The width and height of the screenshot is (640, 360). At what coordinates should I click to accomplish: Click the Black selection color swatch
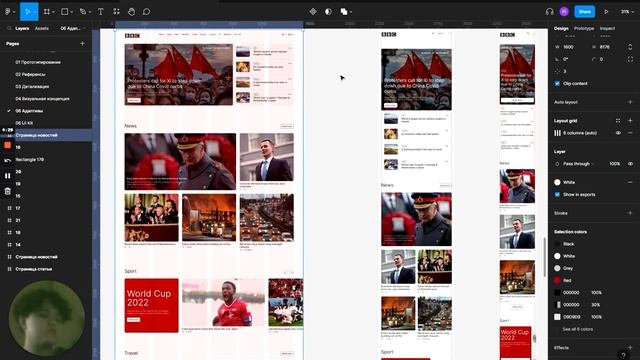[557, 244]
